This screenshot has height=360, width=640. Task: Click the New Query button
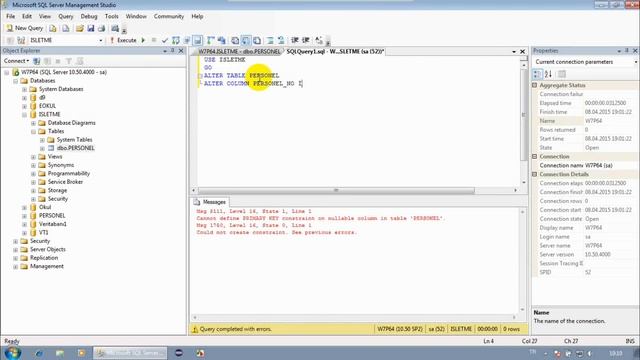(24, 28)
